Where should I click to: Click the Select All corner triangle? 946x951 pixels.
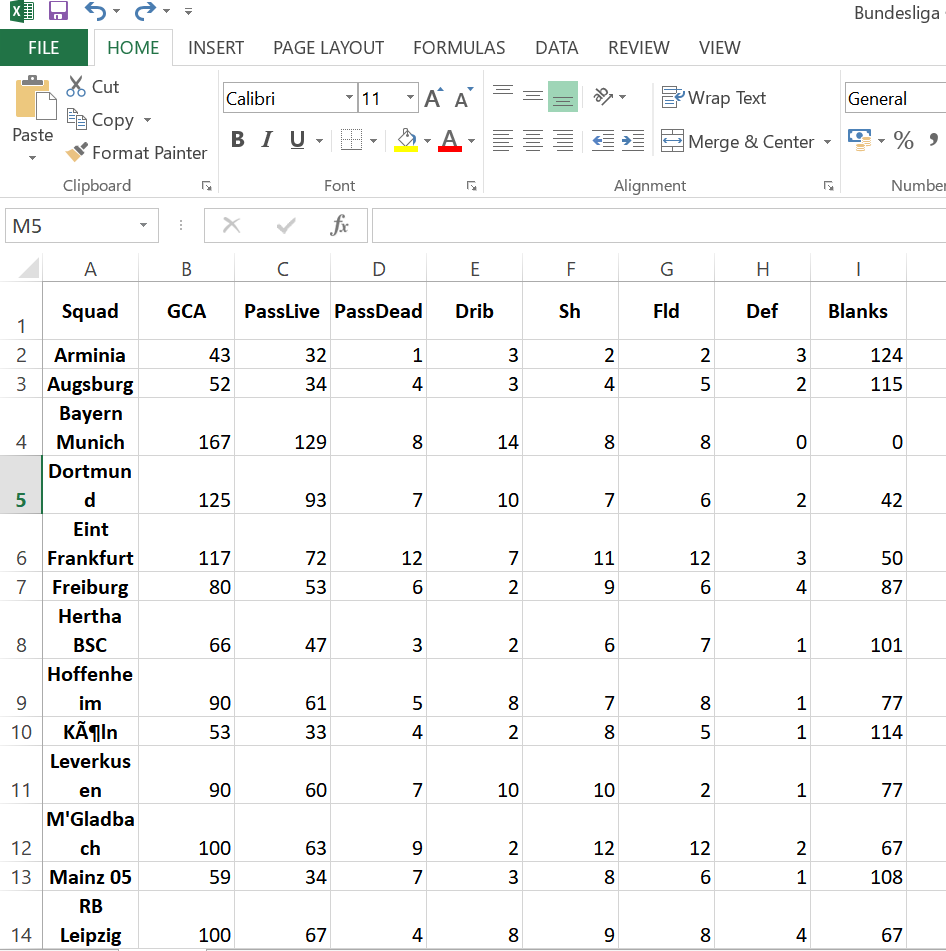point(29,267)
